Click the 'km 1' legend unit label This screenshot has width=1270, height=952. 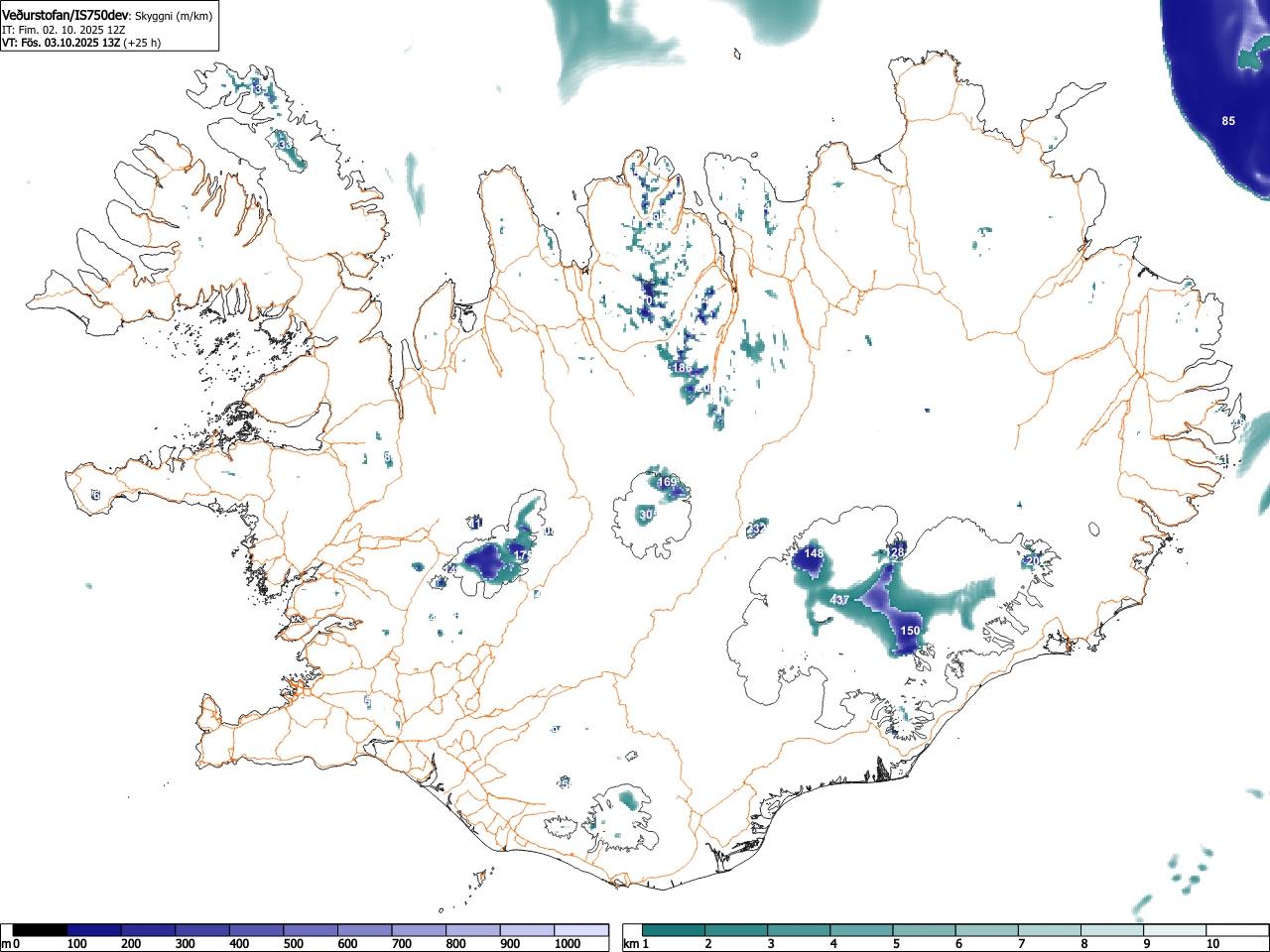click(635, 944)
